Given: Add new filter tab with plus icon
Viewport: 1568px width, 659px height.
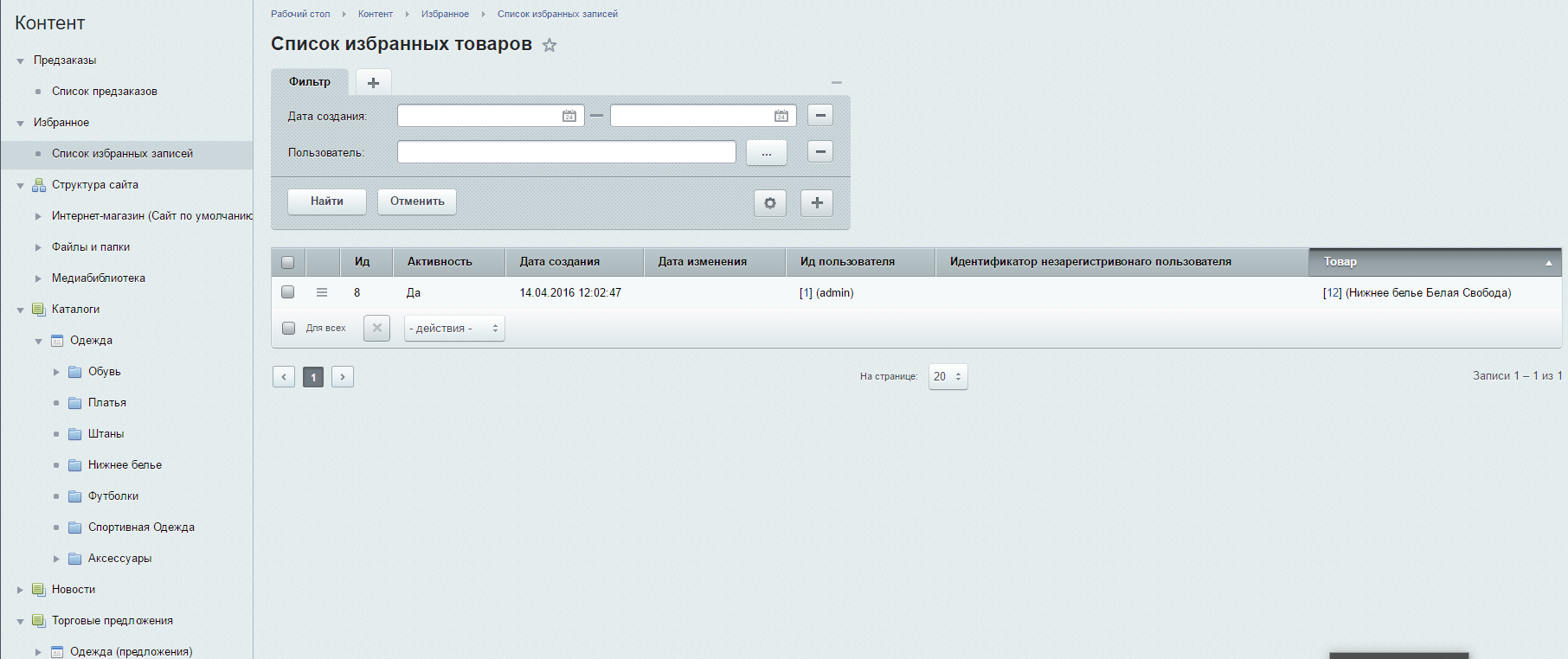Looking at the screenshot, I should 373,83.
